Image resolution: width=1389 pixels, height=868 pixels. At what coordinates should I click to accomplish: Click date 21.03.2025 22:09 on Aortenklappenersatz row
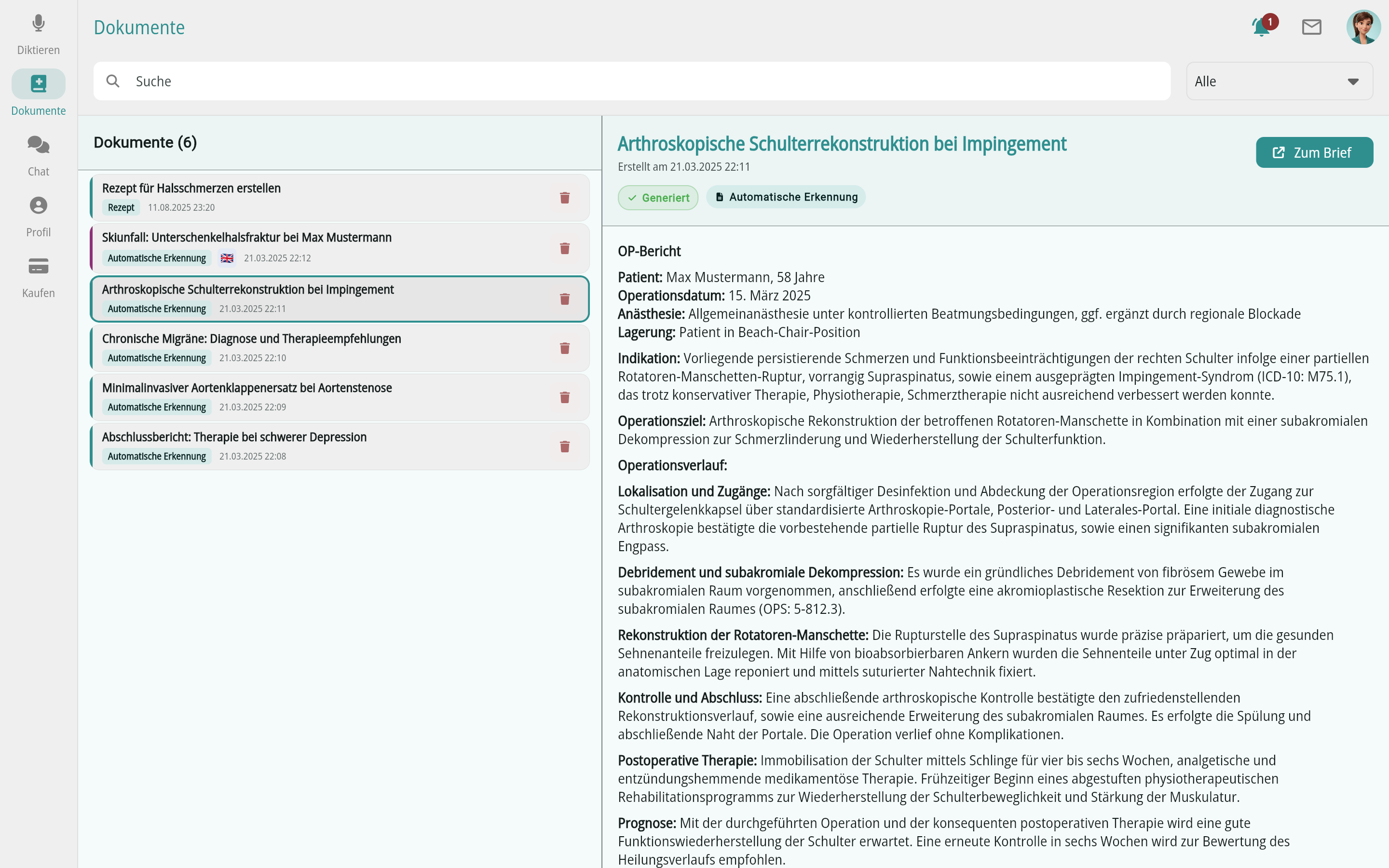253,407
